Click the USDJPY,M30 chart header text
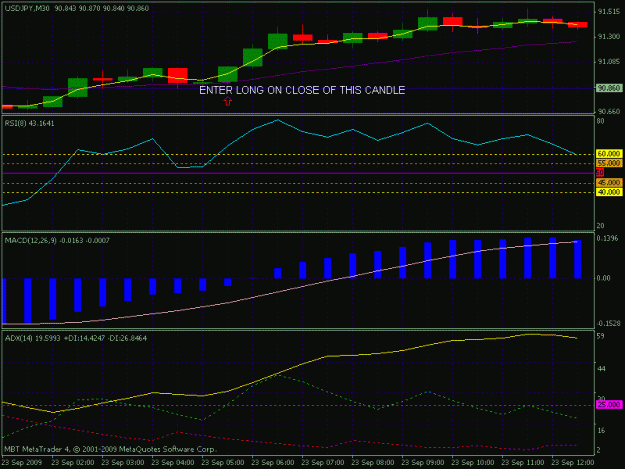Viewport: 625px width, 469px height. 77,8
